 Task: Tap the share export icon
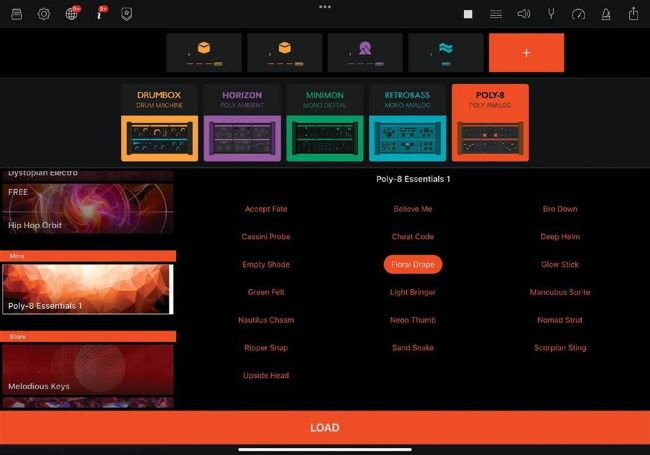(x=633, y=14)
